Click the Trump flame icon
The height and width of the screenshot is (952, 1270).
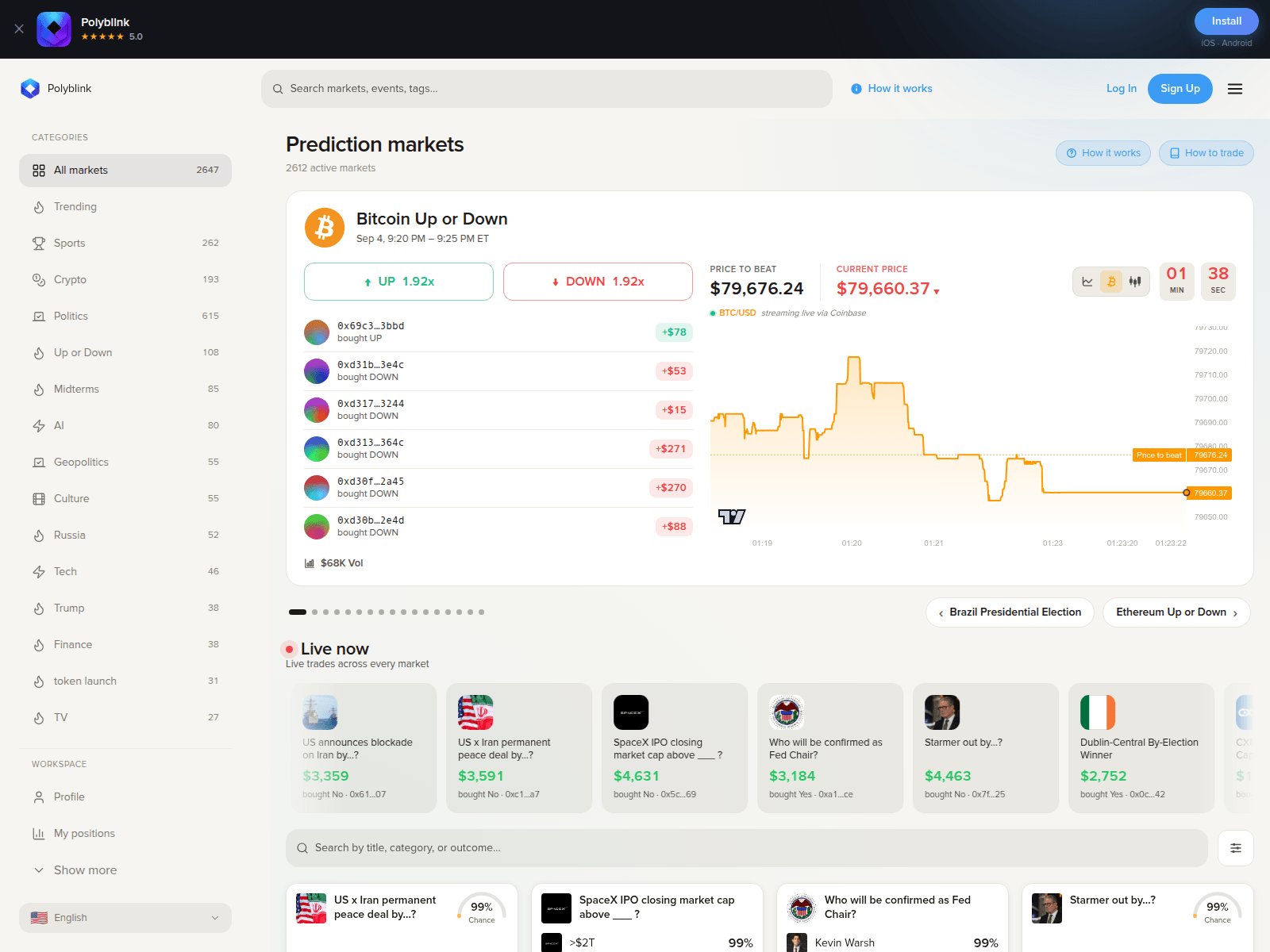tap(39, 608)
